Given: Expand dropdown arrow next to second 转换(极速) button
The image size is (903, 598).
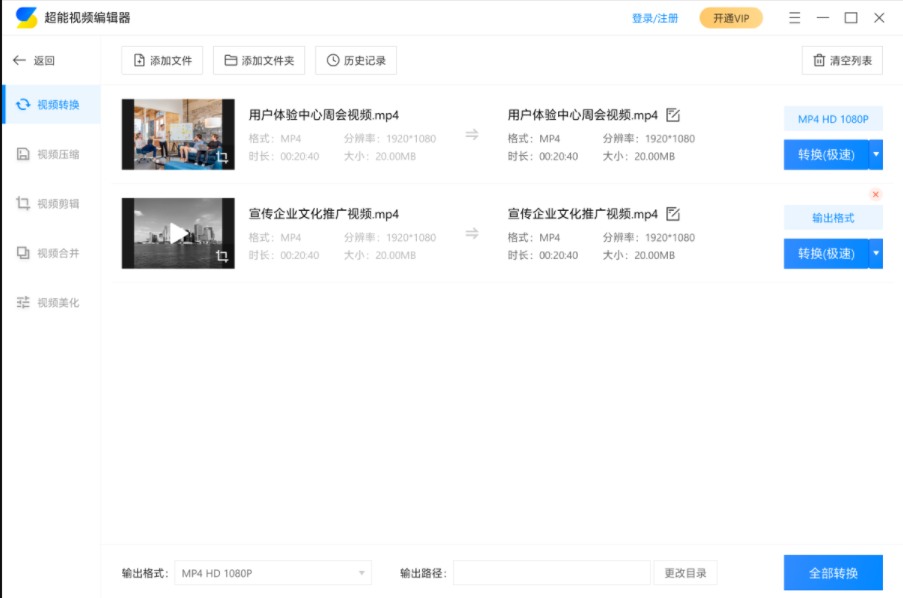Looking at the screenshot, I should coord(876,254).
